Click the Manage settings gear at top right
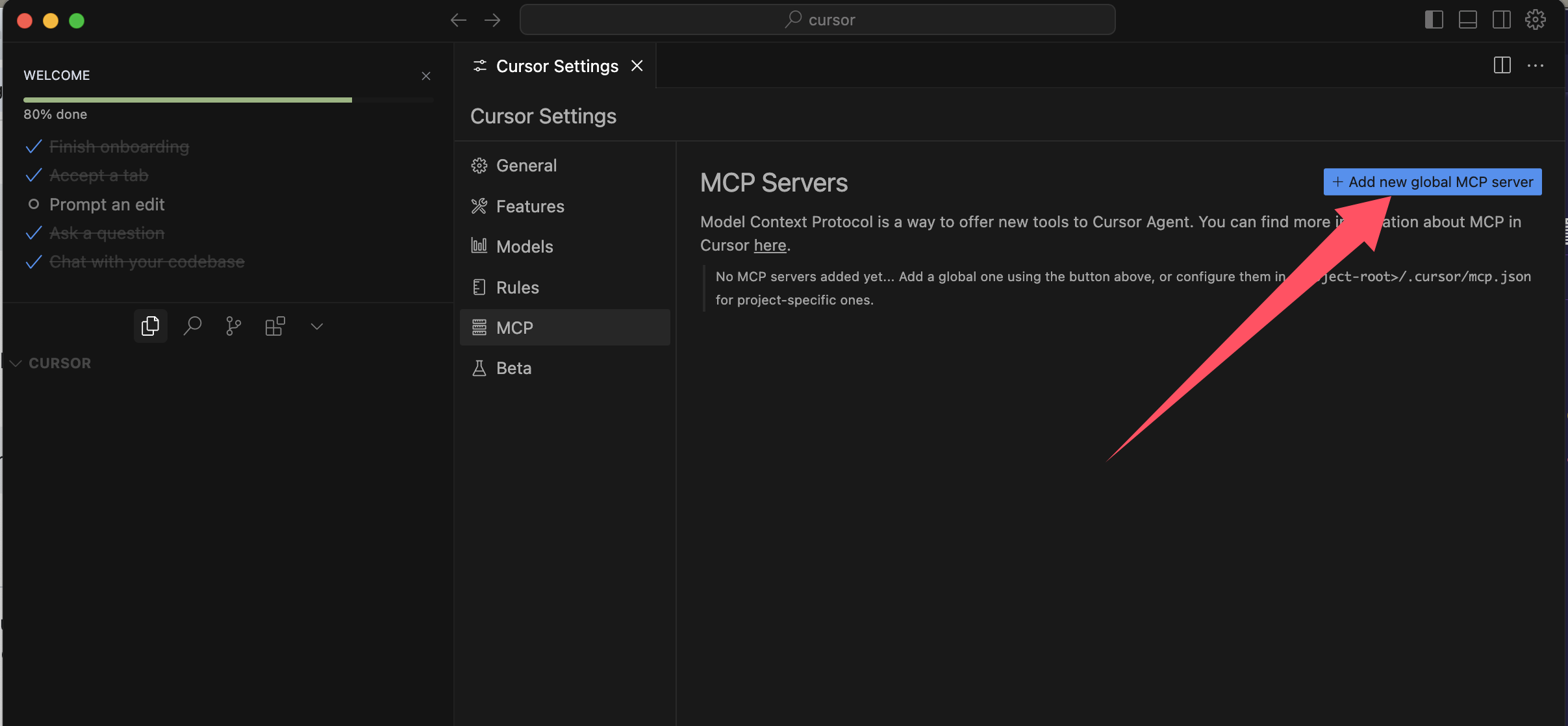 [x=1535, y=19]
